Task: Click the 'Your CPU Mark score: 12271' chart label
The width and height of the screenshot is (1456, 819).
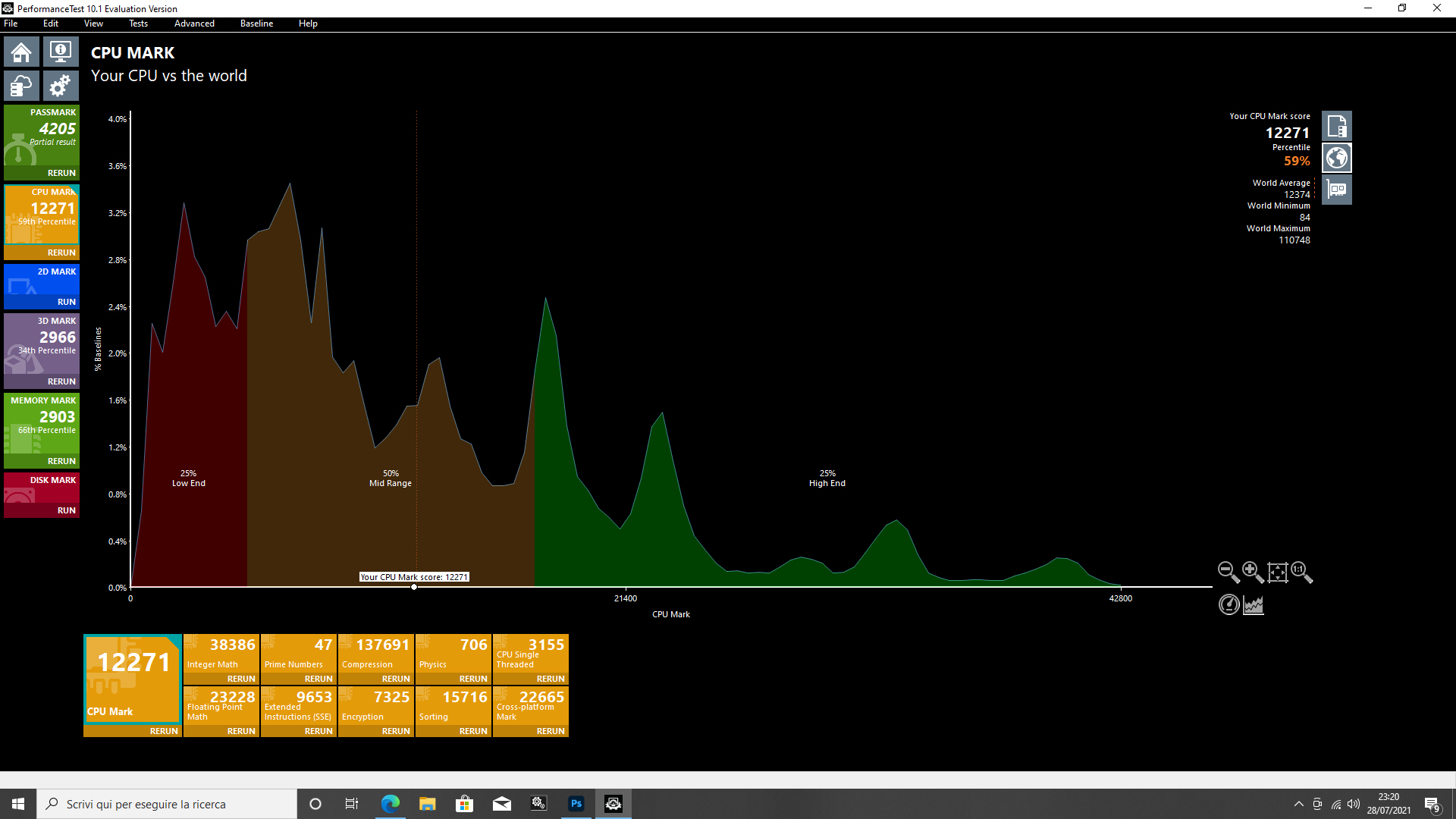Action: [414, 577]
